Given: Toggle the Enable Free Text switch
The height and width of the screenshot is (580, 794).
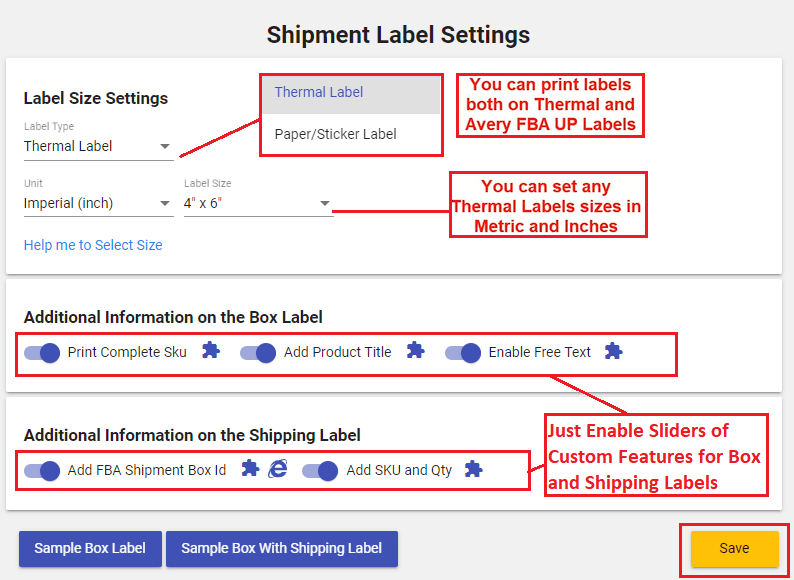Looking at the screenshot, I should point(463,353).
